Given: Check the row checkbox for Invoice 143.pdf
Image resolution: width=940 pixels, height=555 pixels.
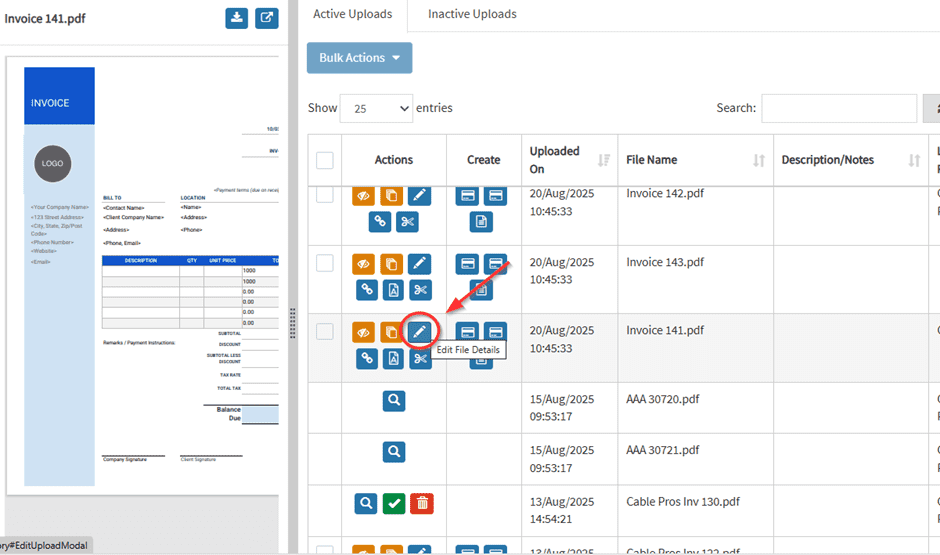Looking at the screenshot, I should tap(325, 263).
